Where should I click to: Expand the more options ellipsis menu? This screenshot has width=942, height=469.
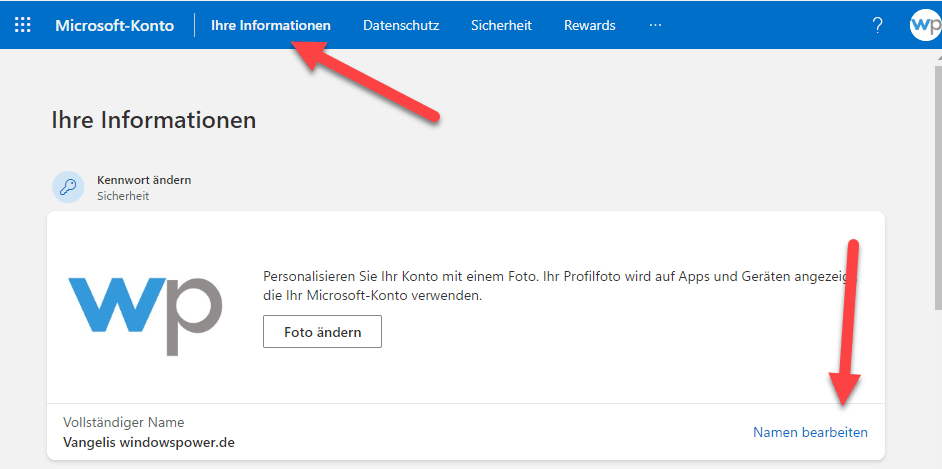pyautogui.click(x=655, y=25)
